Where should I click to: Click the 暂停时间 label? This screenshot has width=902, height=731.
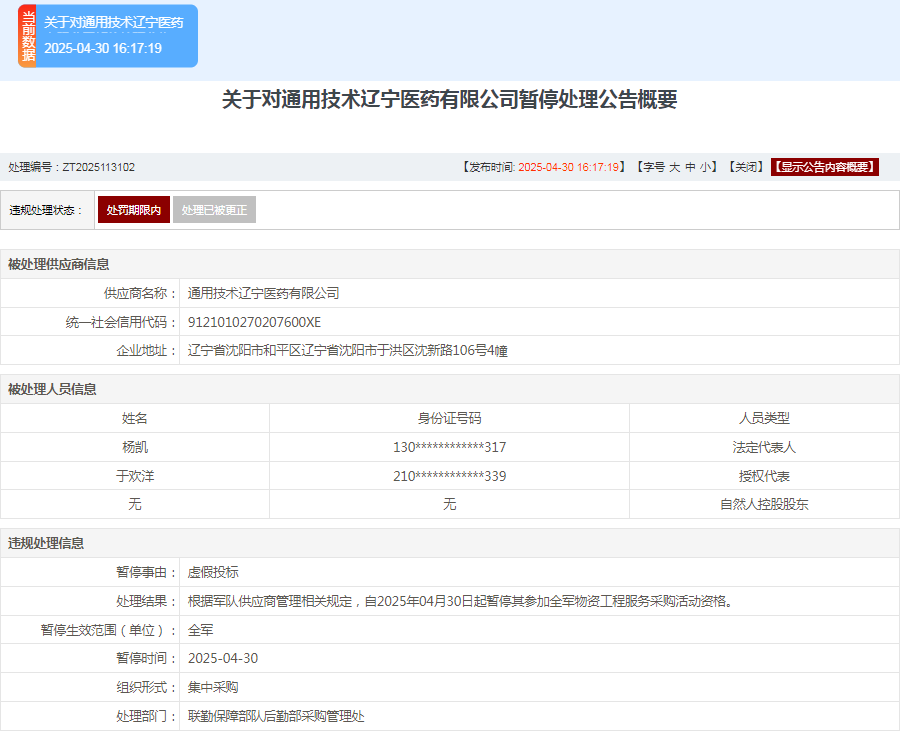click(x=146, y=659)
